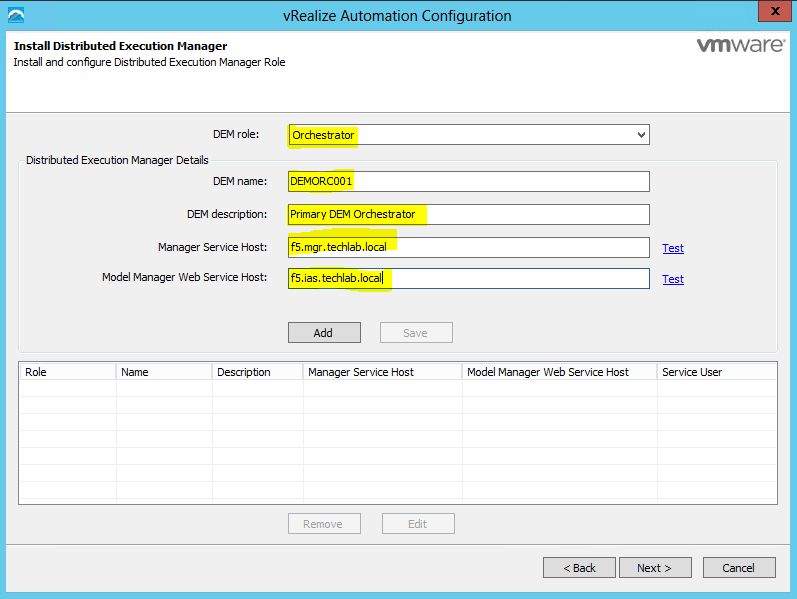Sort by the Role column header

[x=68, y=372]
